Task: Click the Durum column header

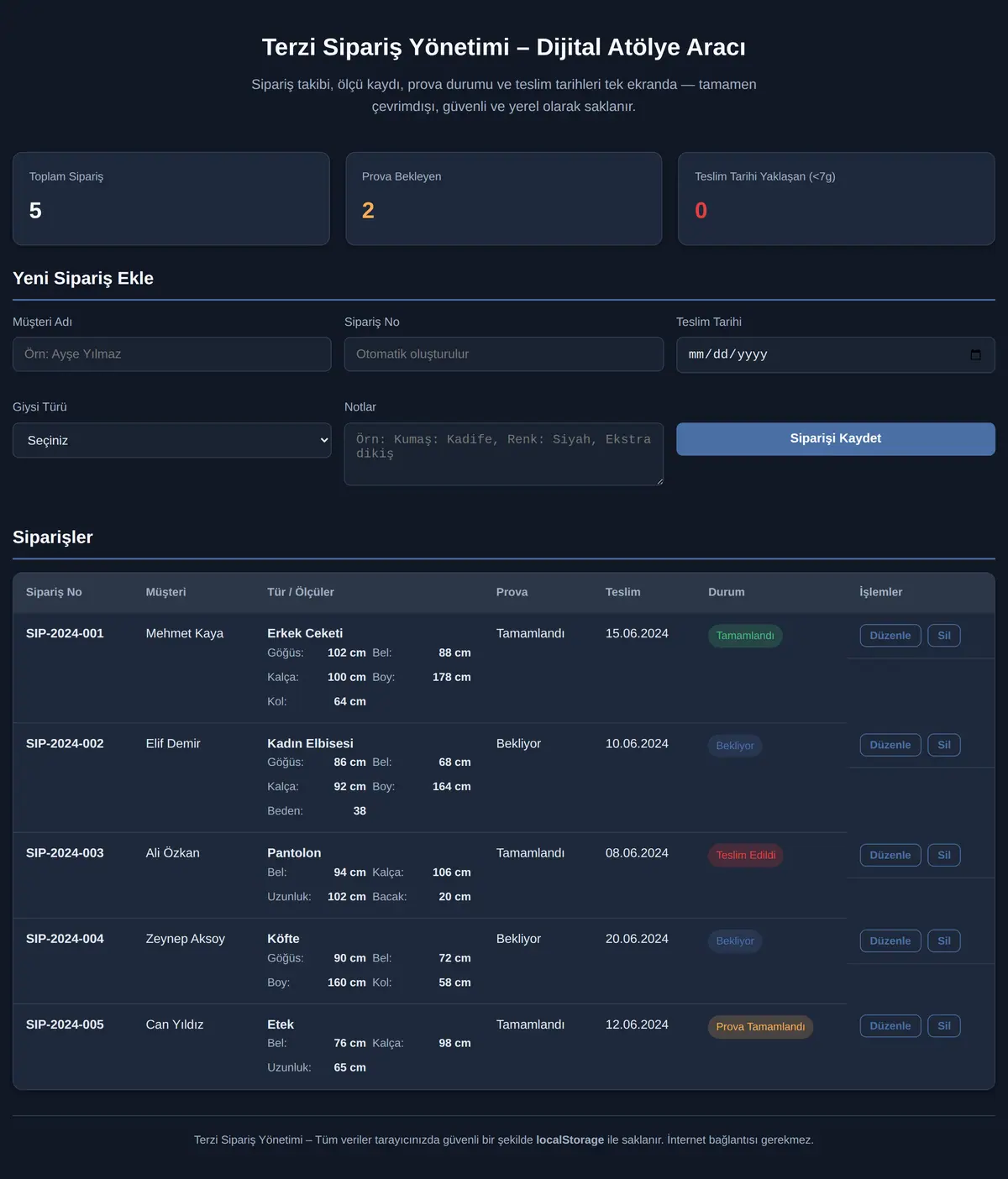Action: pyautogui.click(x=726, y=592)
